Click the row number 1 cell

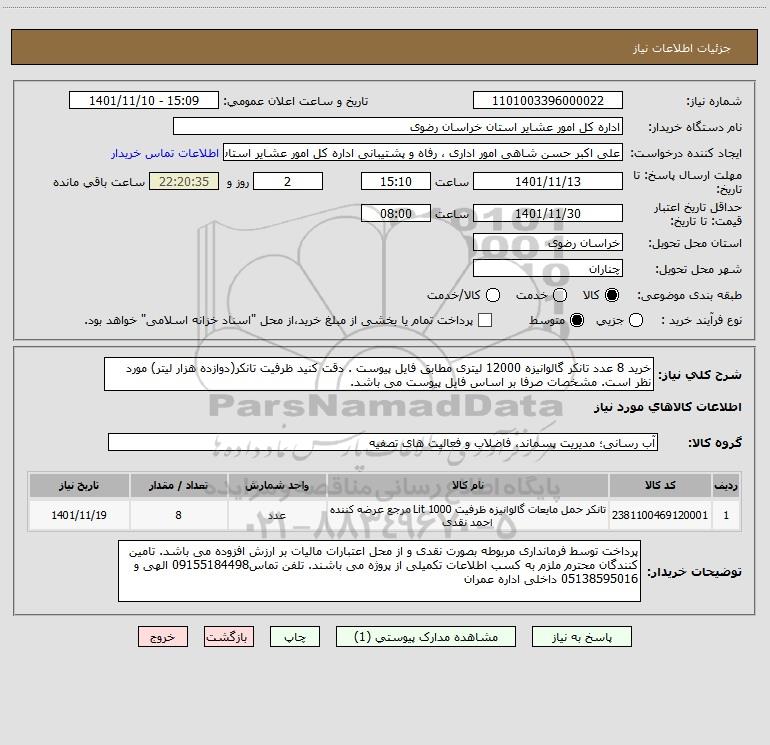[726, 515]
